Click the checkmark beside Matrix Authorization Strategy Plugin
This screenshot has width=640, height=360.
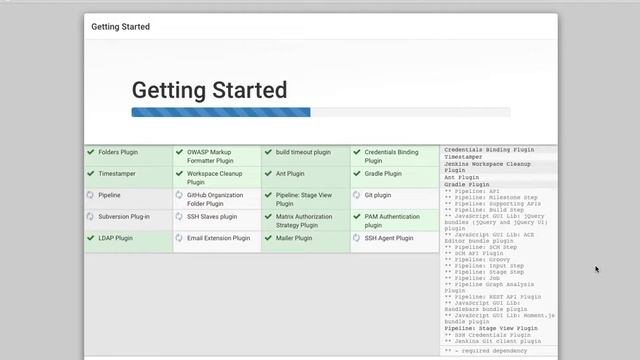click(x=268, y=216)
